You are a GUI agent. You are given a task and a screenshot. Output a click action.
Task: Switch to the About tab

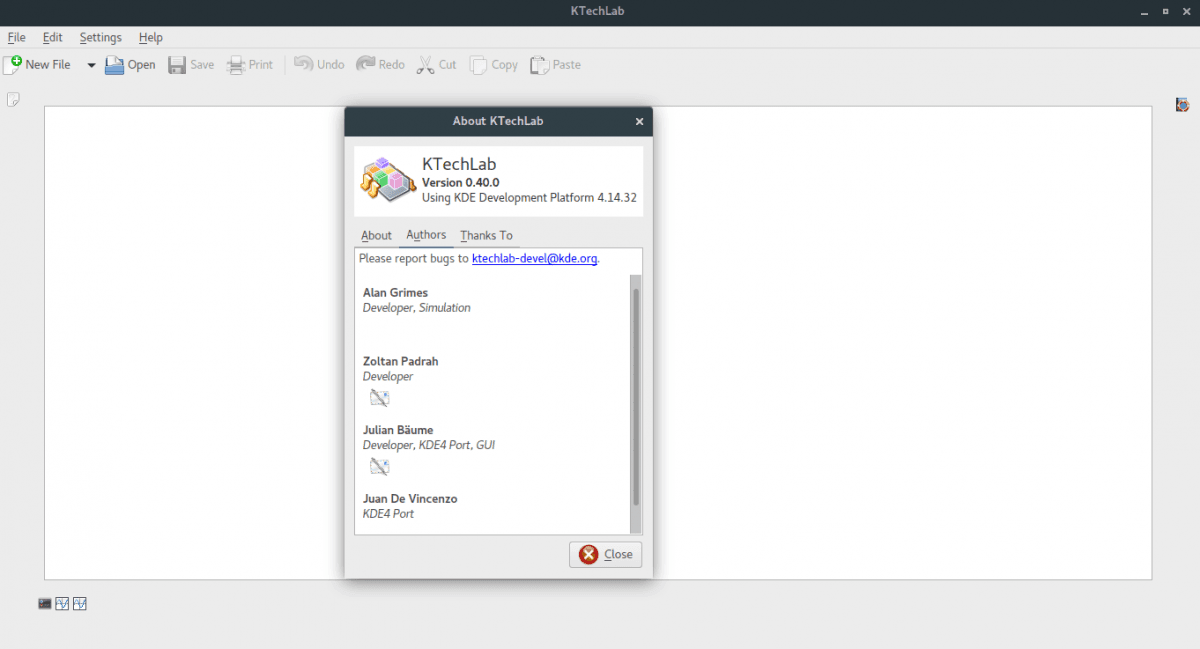(376, 235)
